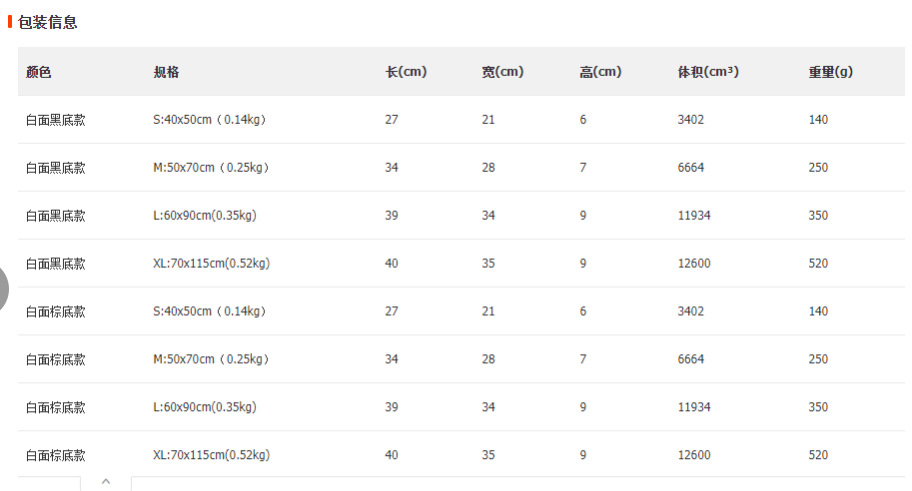Click the 宽(cm) column header
This screenshot has width=912, height=491.
coord(502,72)
